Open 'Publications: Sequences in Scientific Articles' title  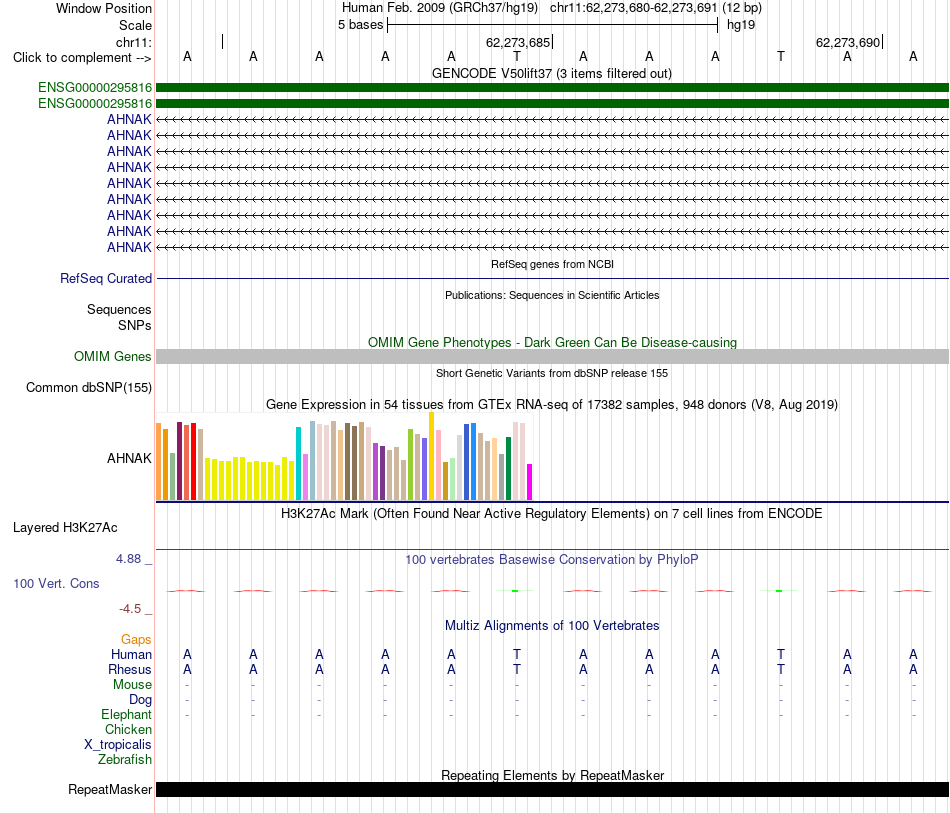tap(552, 295)
